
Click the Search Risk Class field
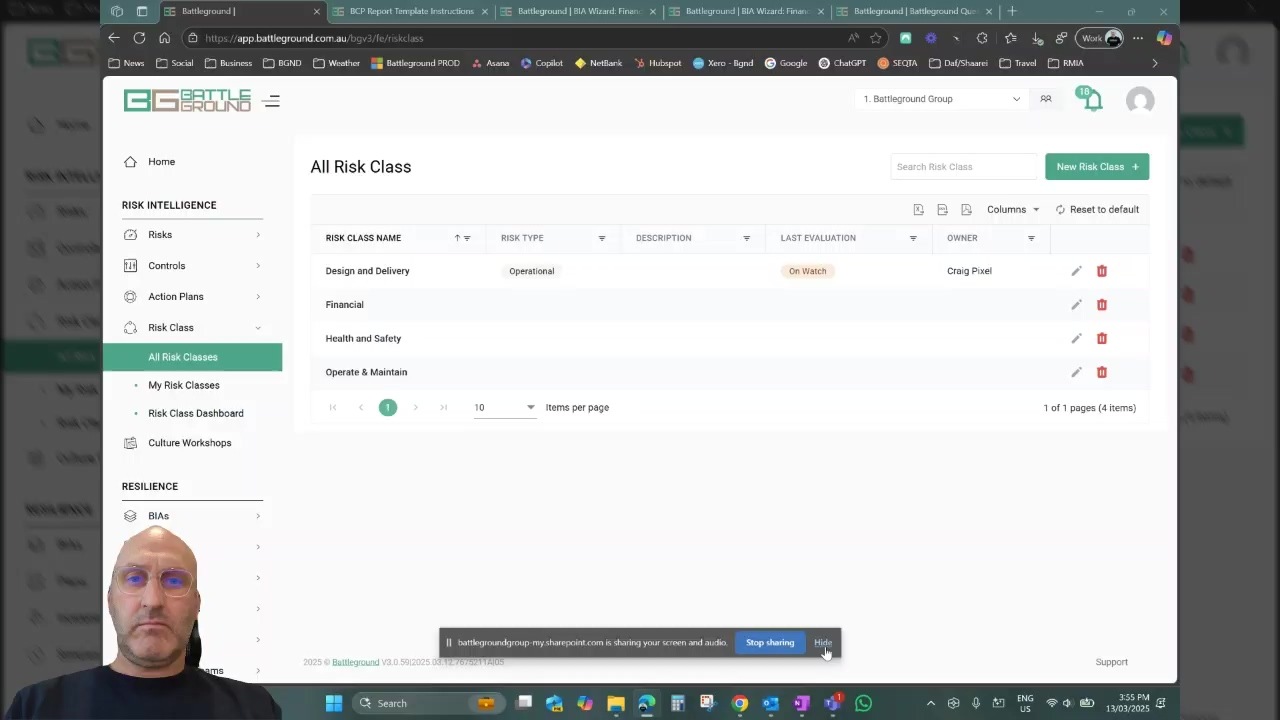[963, 167]
